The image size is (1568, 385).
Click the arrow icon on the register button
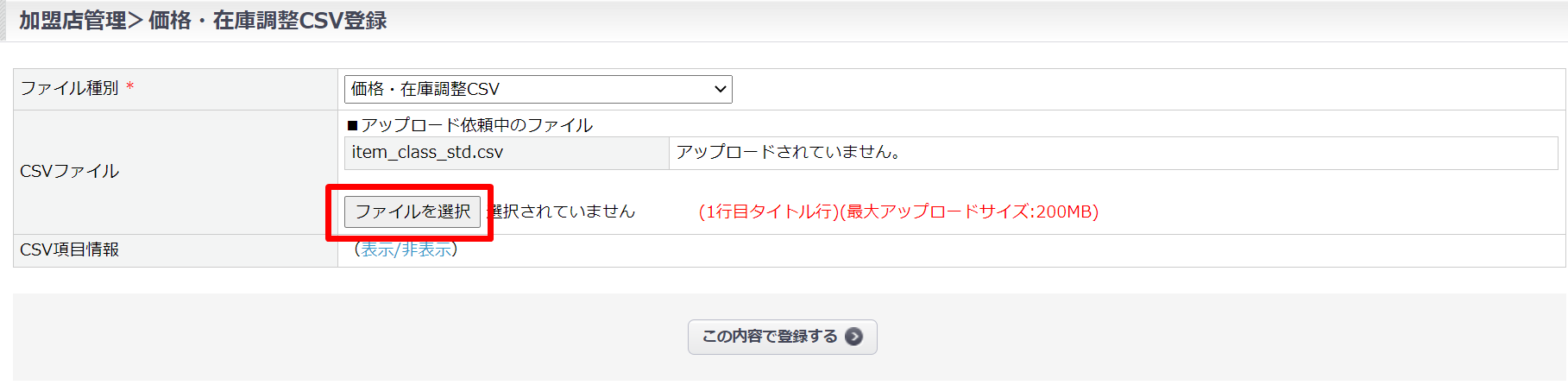click(x=853, y=337)
